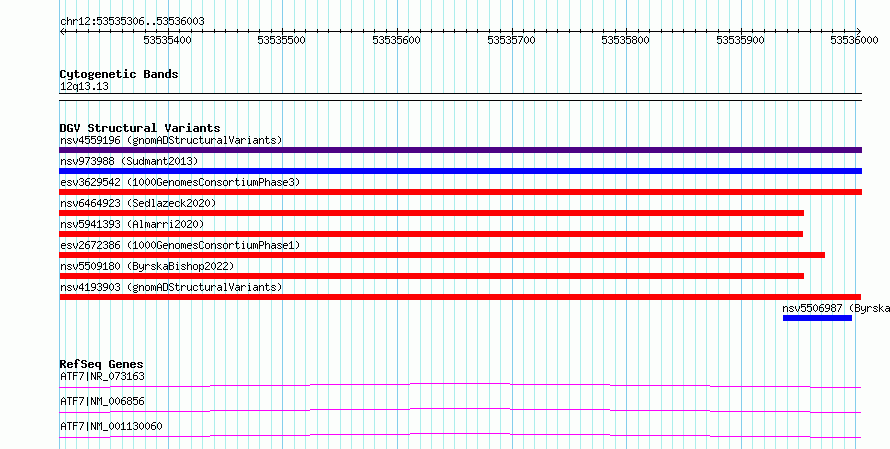The height and width of the screenshot is (449, 890).
Task: Select the 12q13.13 band label
Action: (x=84, y=86)
